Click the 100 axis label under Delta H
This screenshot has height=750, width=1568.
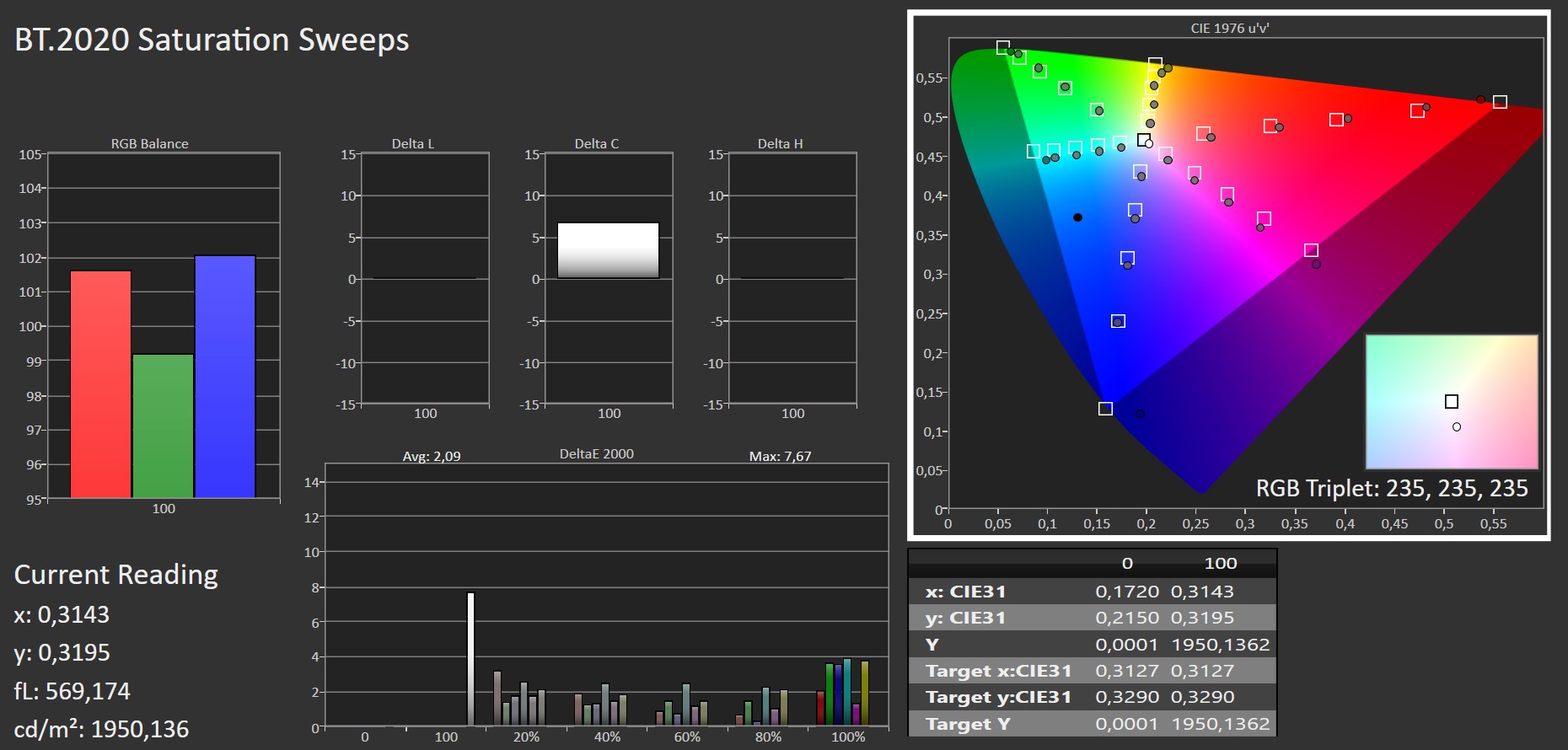[x=793, y=413]
